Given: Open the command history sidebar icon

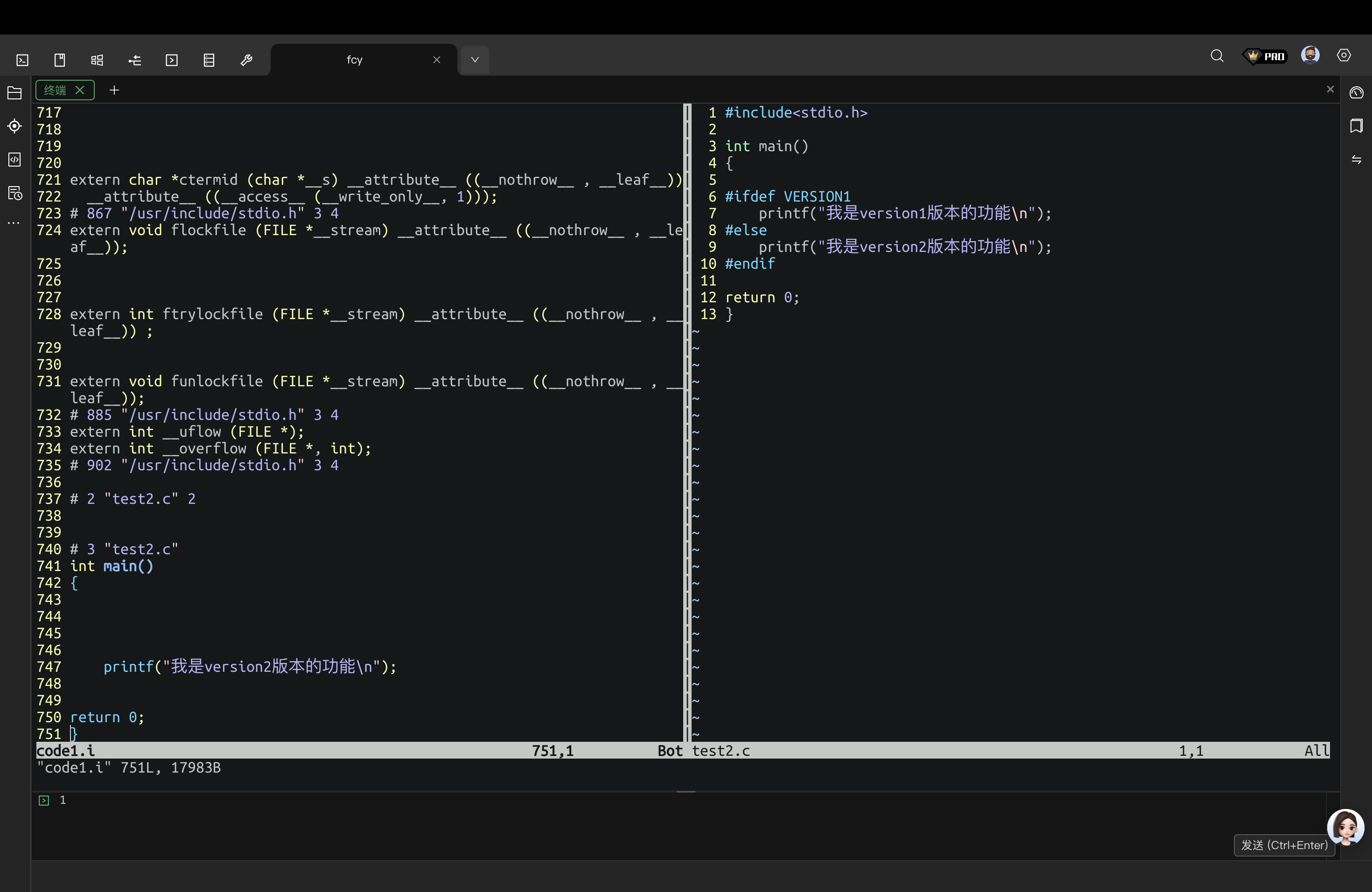Looking at the screenshot, I should point(14,193).
